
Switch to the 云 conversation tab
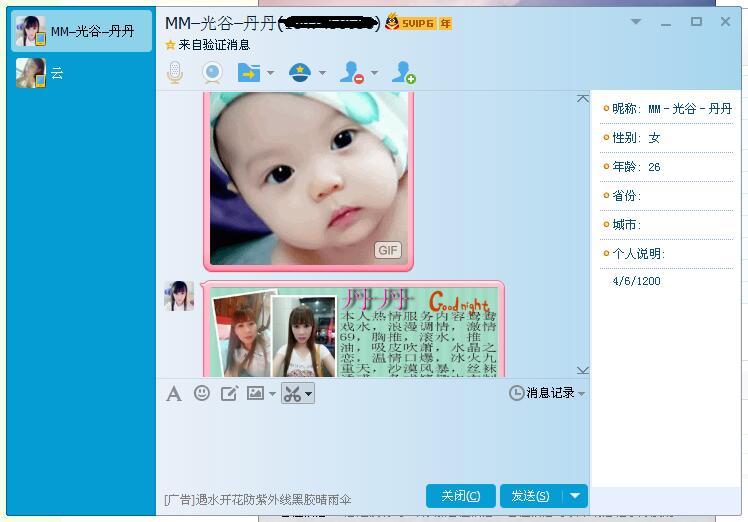click(81, 73)
